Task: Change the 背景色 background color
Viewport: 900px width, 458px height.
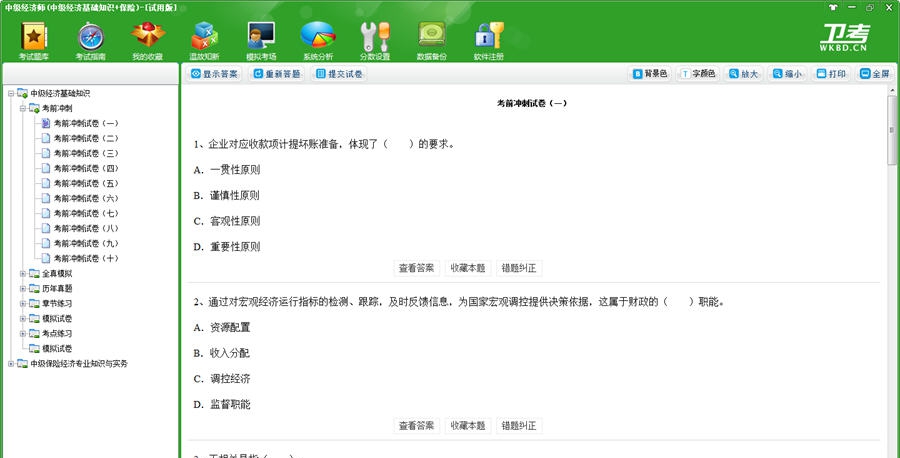Action: tap(650, 74)
